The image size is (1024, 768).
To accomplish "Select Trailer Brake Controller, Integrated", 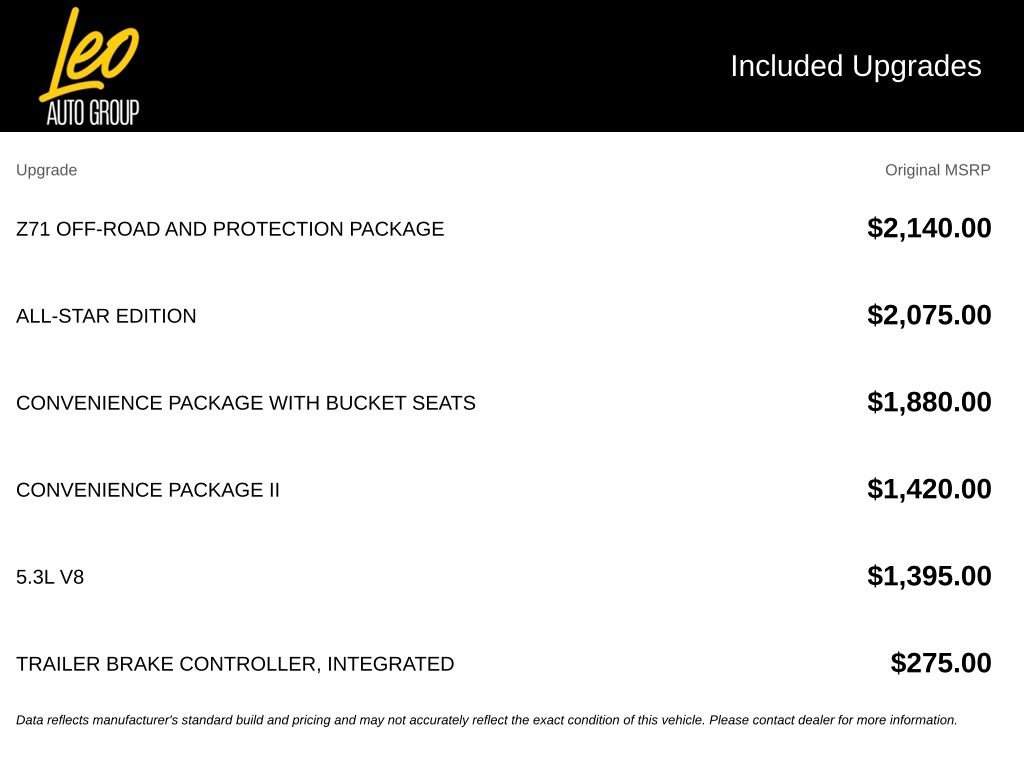I will (235, 664).
